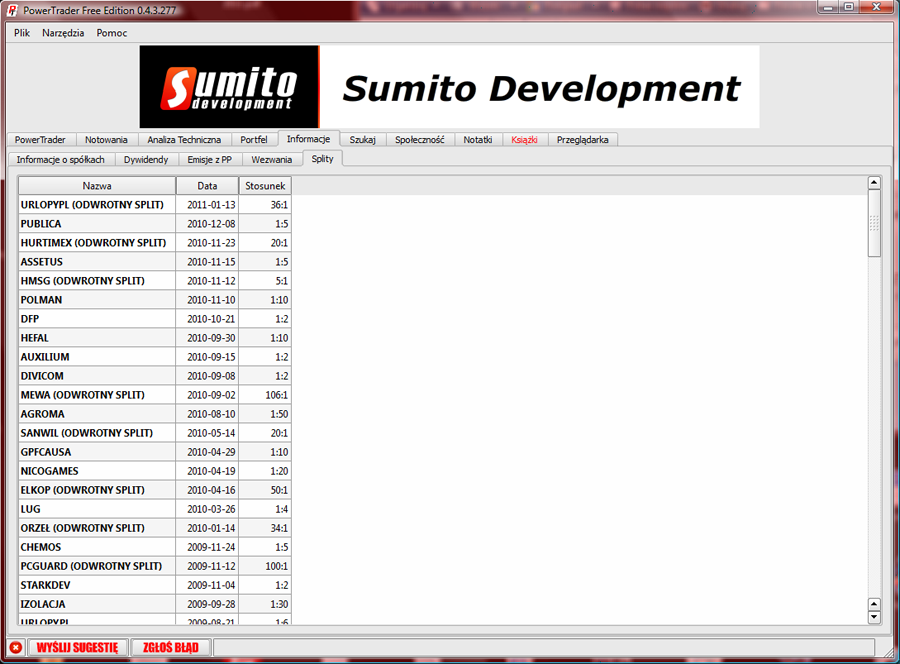Sort by the Data column header
Viewport: 900px width, 664px height.
[x=207, y=186]
